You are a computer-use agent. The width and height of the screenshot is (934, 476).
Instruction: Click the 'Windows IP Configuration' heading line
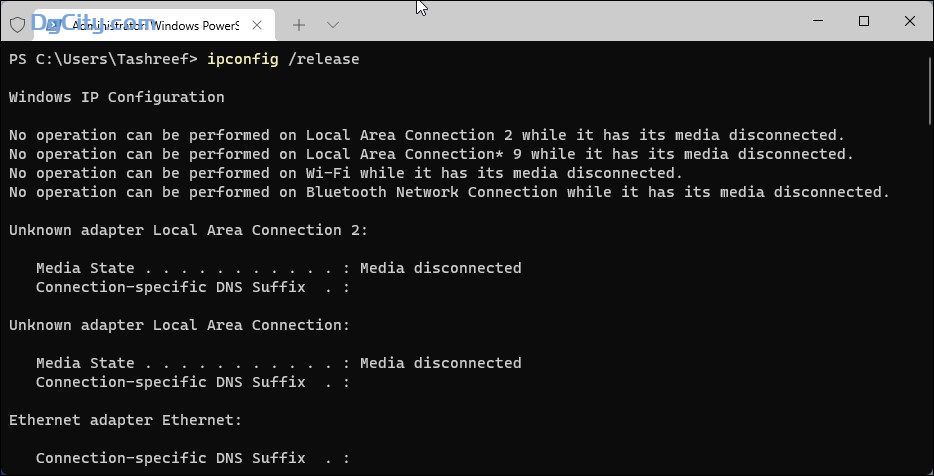(117, 97)
